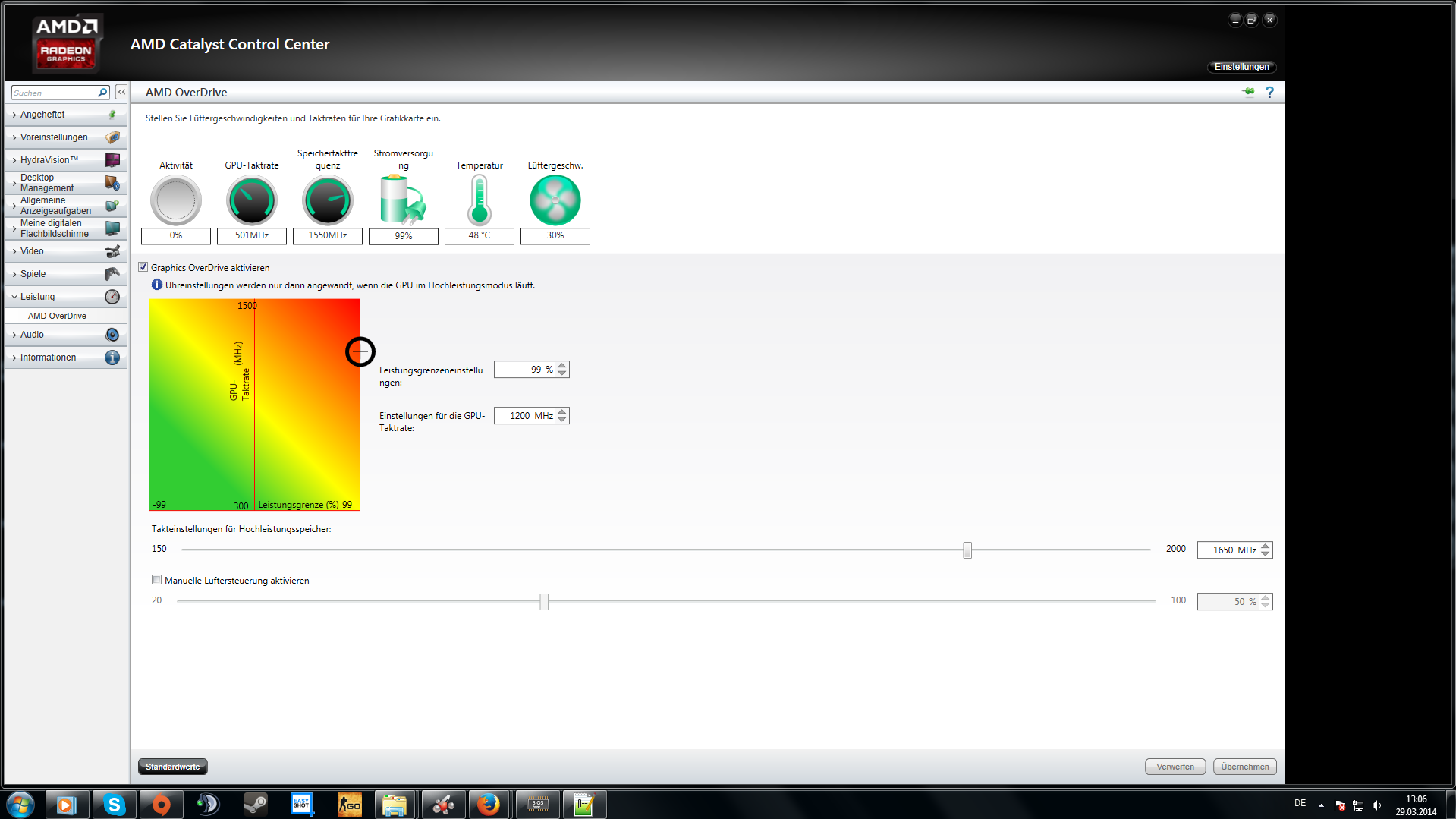
Task: Increase GPU-Taktrate setting with up arrow
Action: tap(562, 411)
